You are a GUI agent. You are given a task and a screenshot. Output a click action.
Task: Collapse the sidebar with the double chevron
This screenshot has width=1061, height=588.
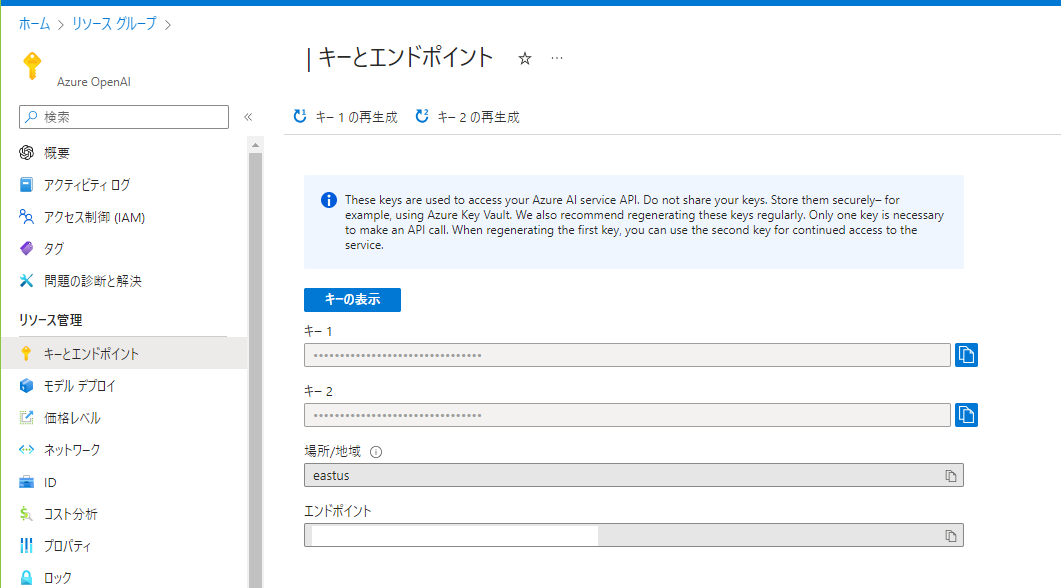coord(248,117)
